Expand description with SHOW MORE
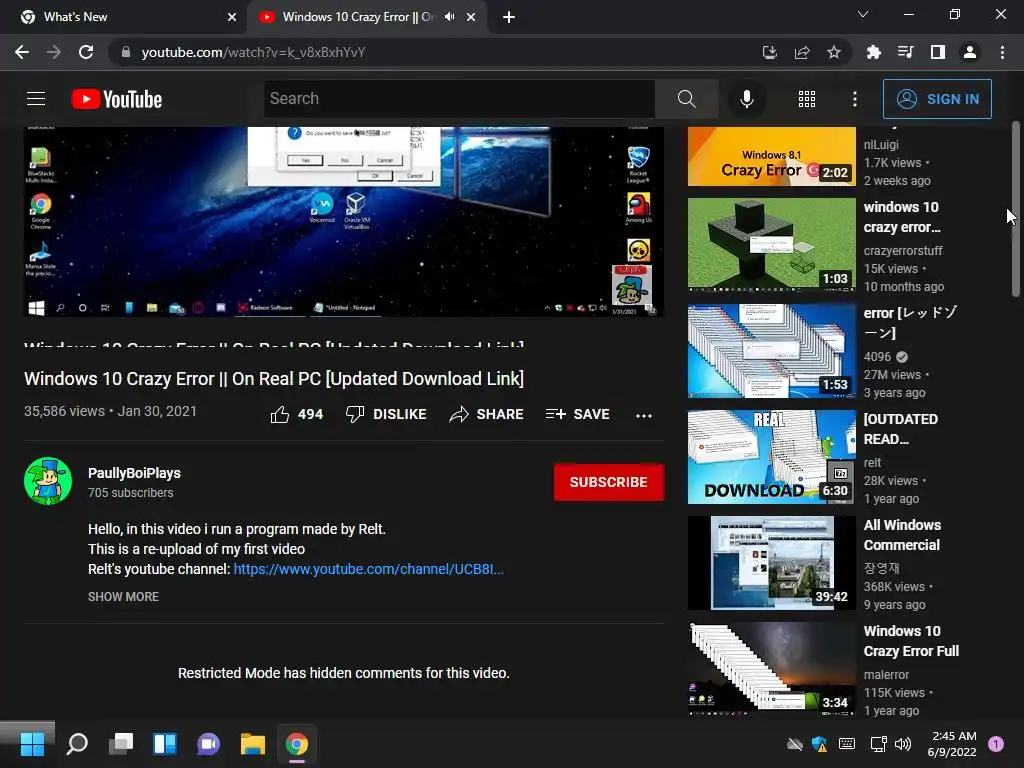 tap(123, 596)
